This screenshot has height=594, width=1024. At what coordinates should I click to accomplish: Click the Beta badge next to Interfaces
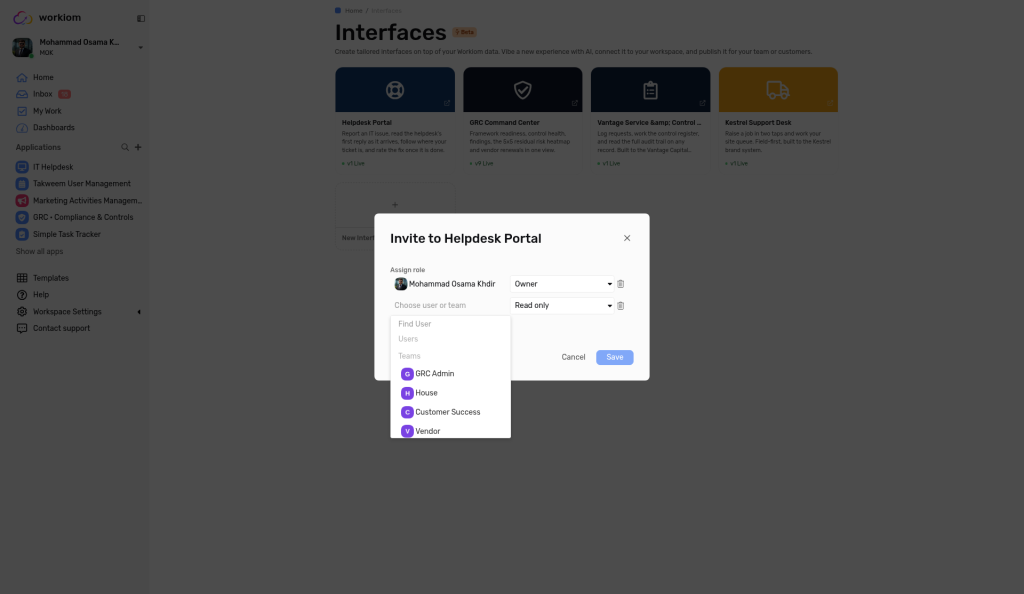[465, 32]
